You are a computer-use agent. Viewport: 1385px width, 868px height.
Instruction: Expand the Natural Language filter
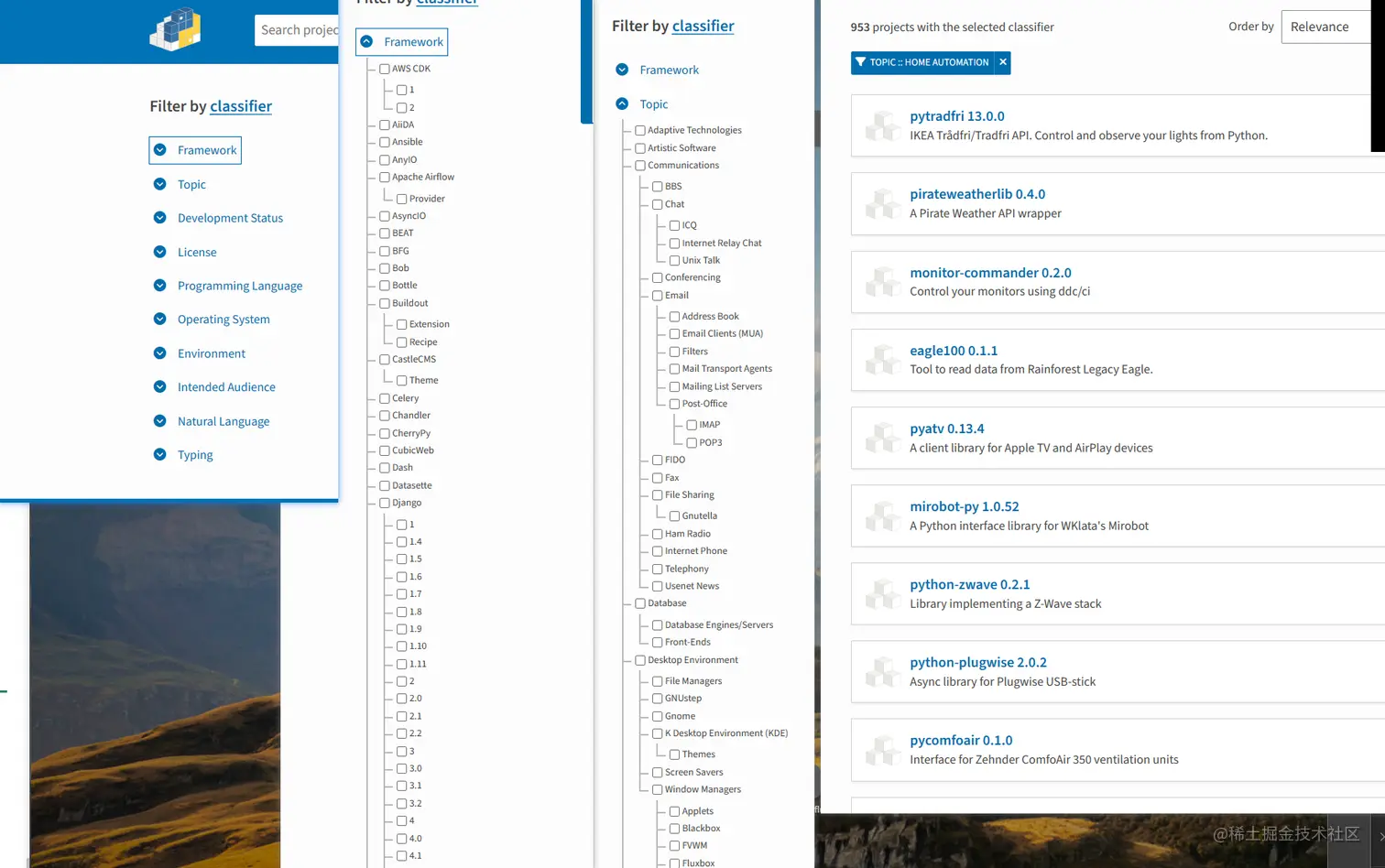pos(212,421)
